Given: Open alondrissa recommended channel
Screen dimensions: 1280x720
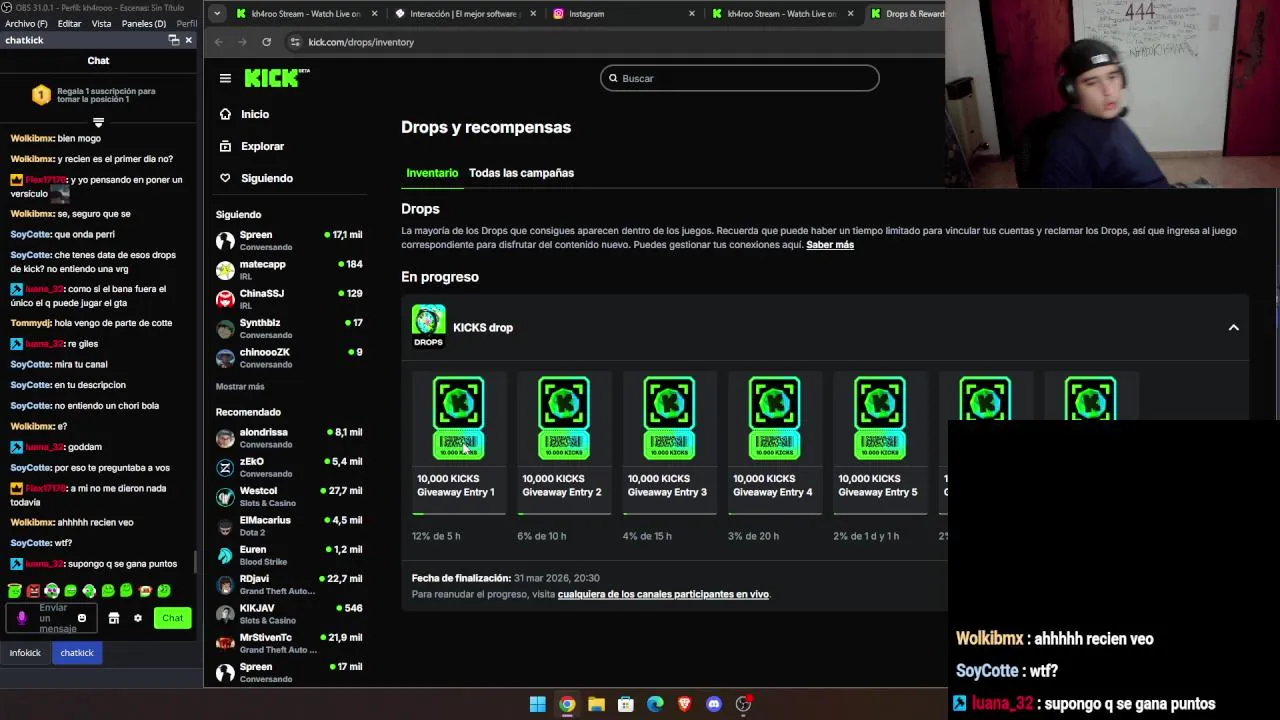Looking at the screenshot, I should (x=290, y=437).
